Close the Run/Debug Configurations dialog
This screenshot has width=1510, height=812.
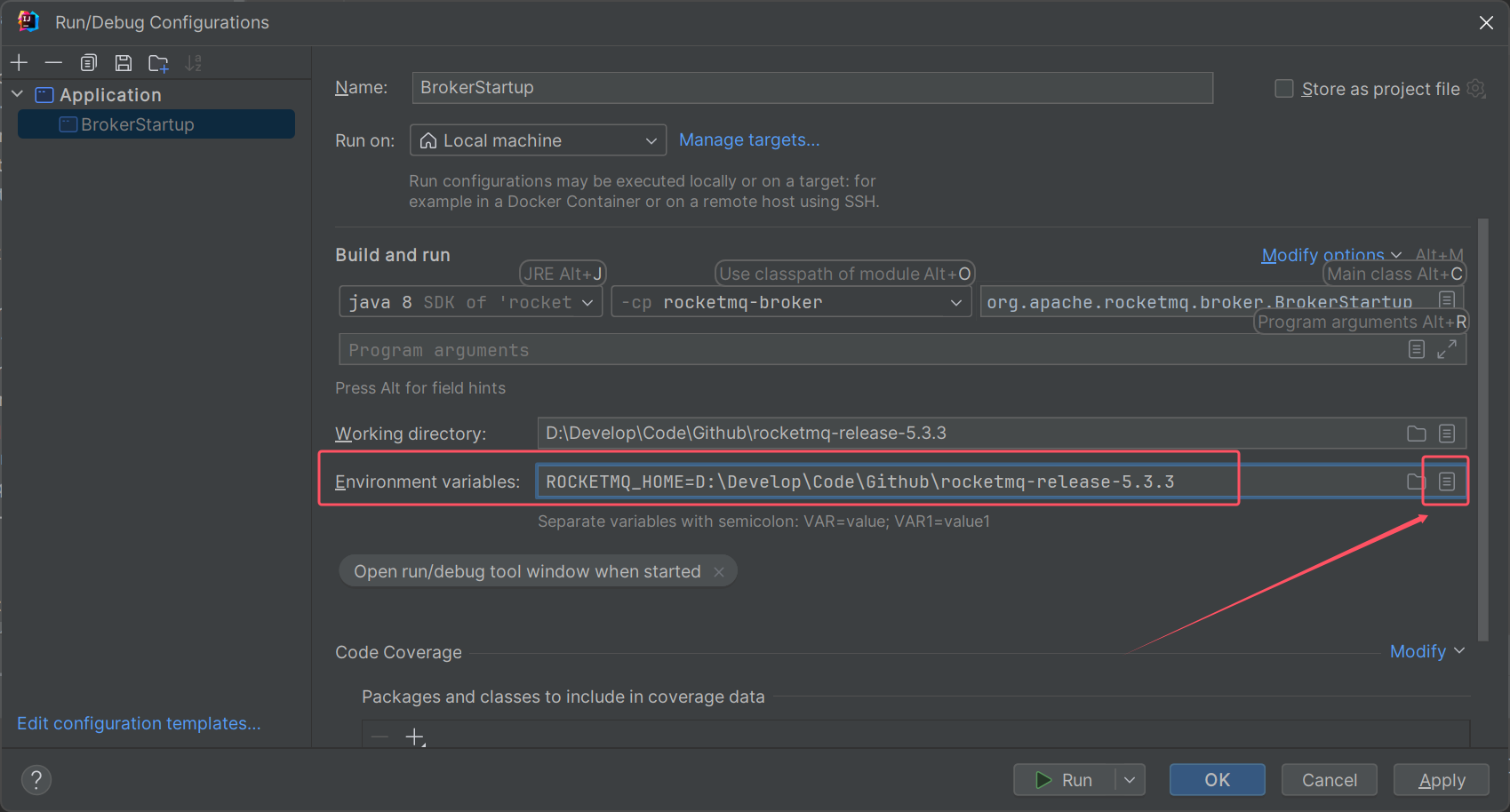click(1486, 22)
